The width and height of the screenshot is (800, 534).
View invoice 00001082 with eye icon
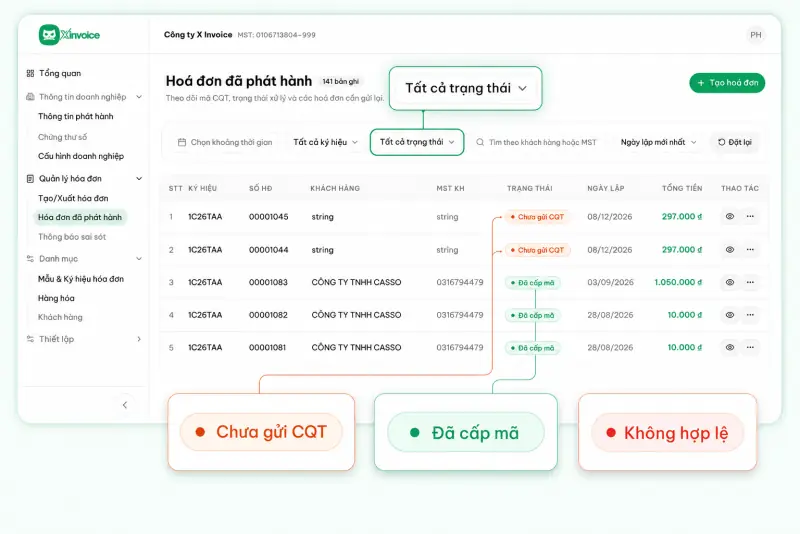(730, 315)
